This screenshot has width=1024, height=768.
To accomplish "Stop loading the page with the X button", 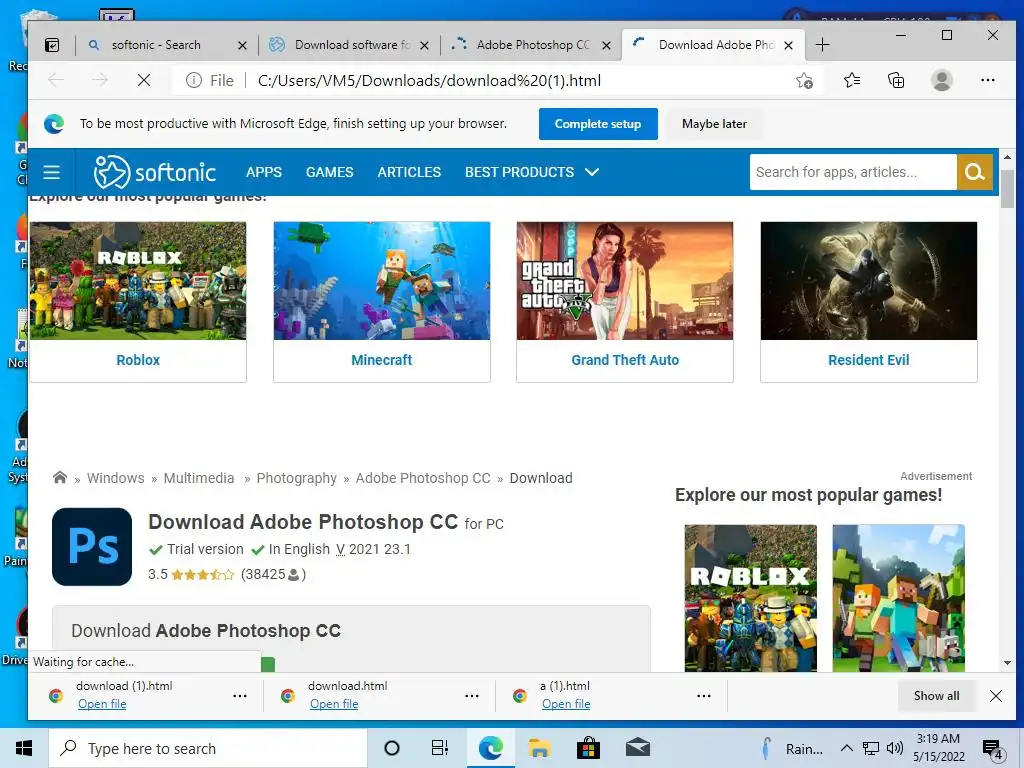I will pos(144,80).
